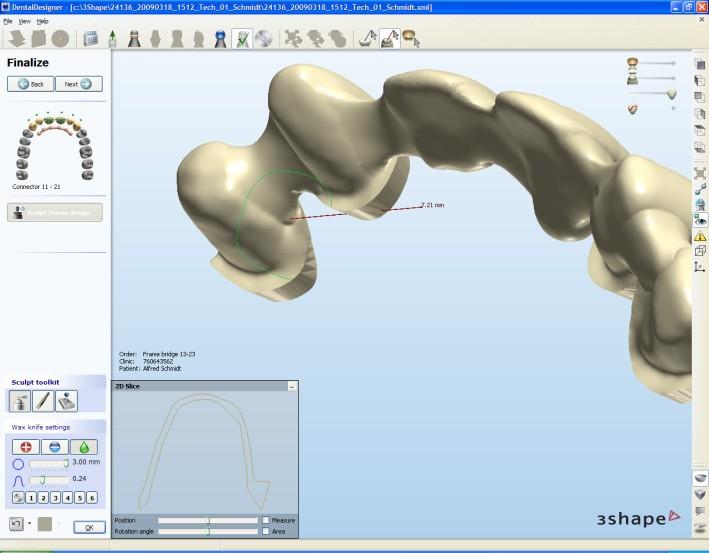This screenshot has width=709, height=553.
Task: Choose the red add wax mode
Action: pyautogui.click(x=26, y=447)
